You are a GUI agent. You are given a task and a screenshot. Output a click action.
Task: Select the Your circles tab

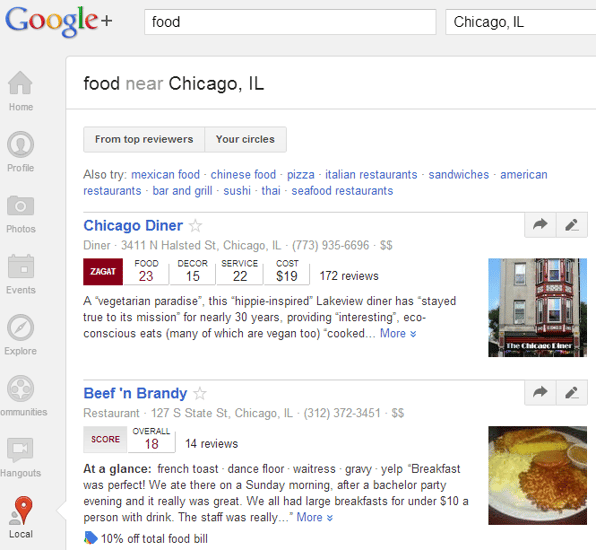click(x=245, y=139)
